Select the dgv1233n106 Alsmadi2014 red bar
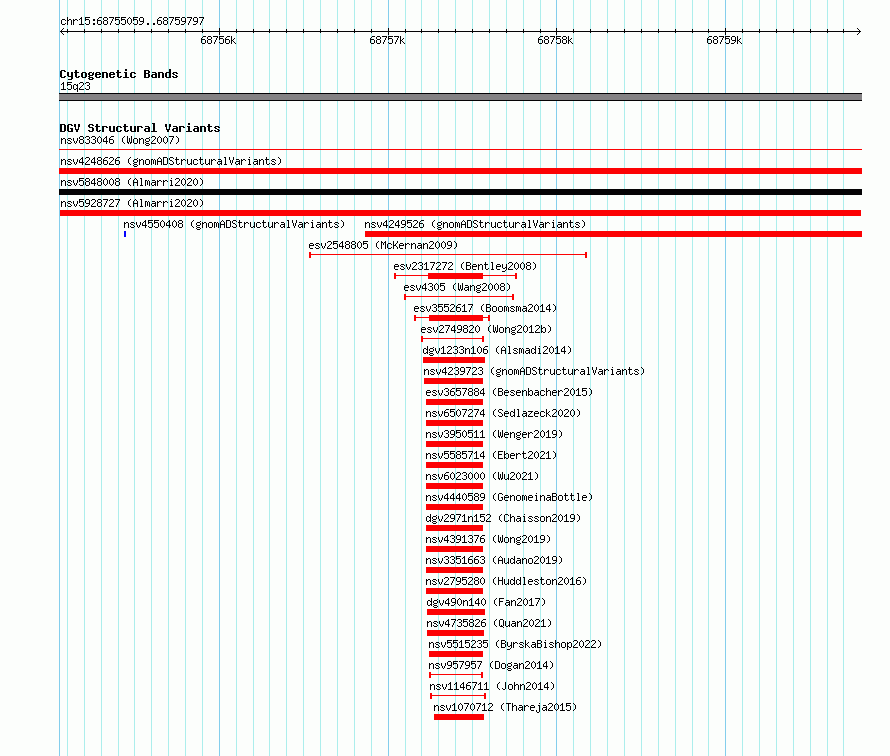 point(454,360)
